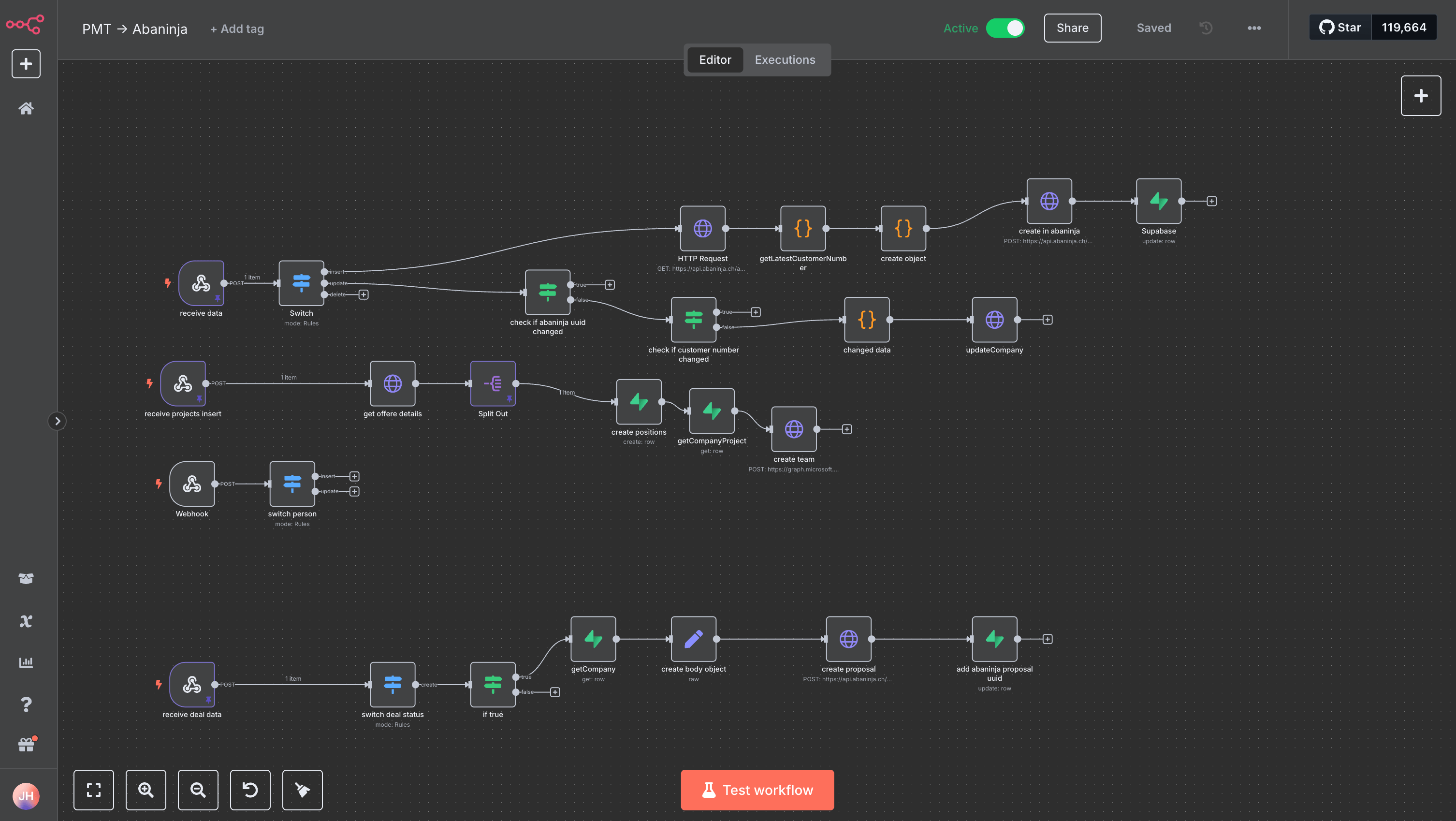The width and height of the screenshot is (1456, 821).
Task: Open the help question mark icon
Action: pyautogui.click(x=26, y=704)
